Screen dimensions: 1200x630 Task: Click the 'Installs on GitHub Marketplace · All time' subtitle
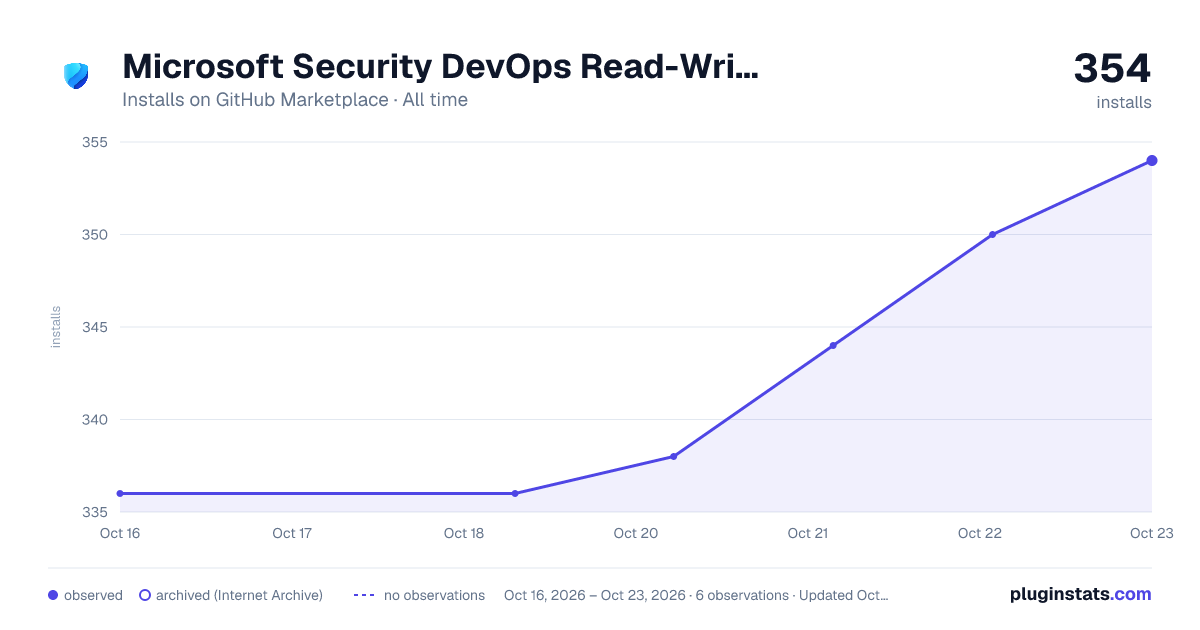tap(295, 100)
